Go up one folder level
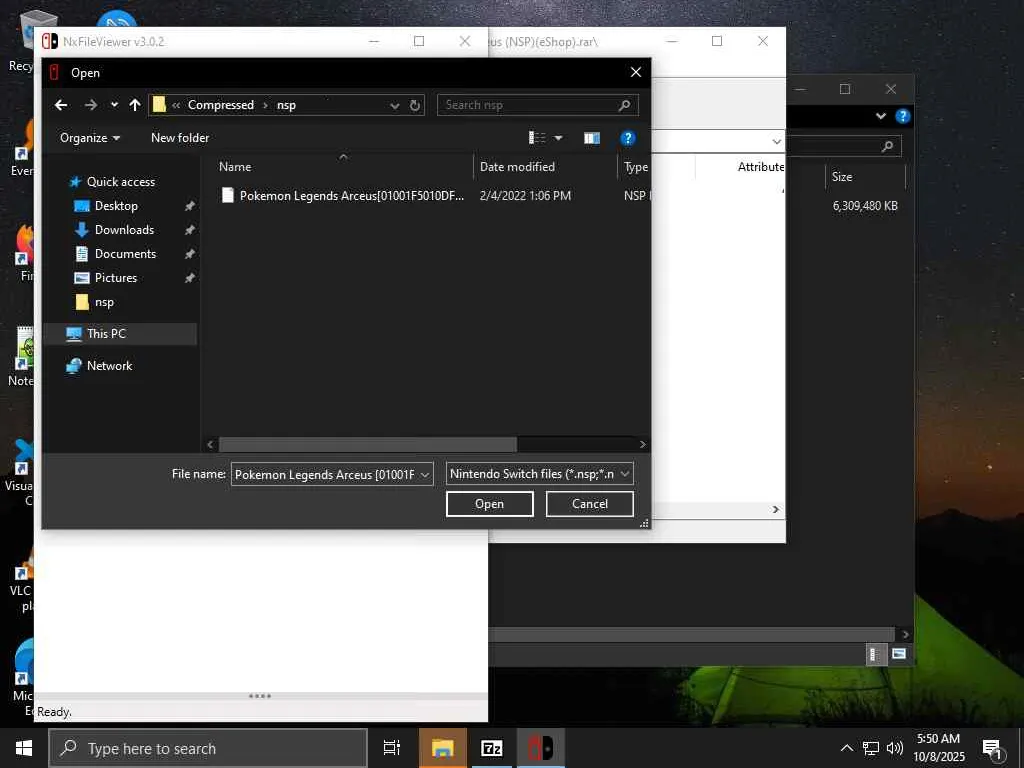 [x=135, y=105]
